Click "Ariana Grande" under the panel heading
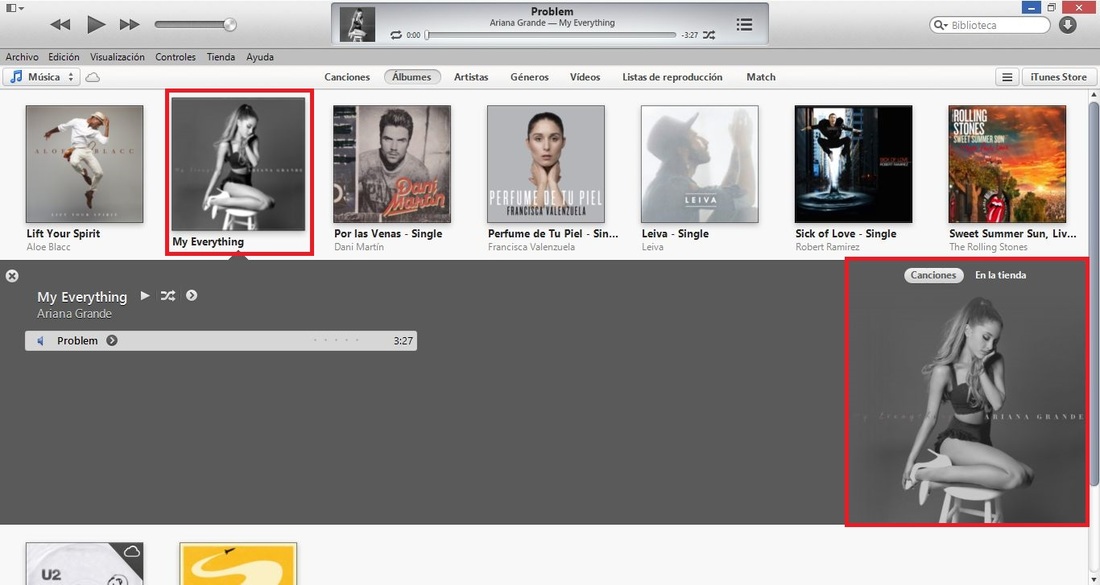This screenshot has height=585, width=1100. tap(74, 314)
